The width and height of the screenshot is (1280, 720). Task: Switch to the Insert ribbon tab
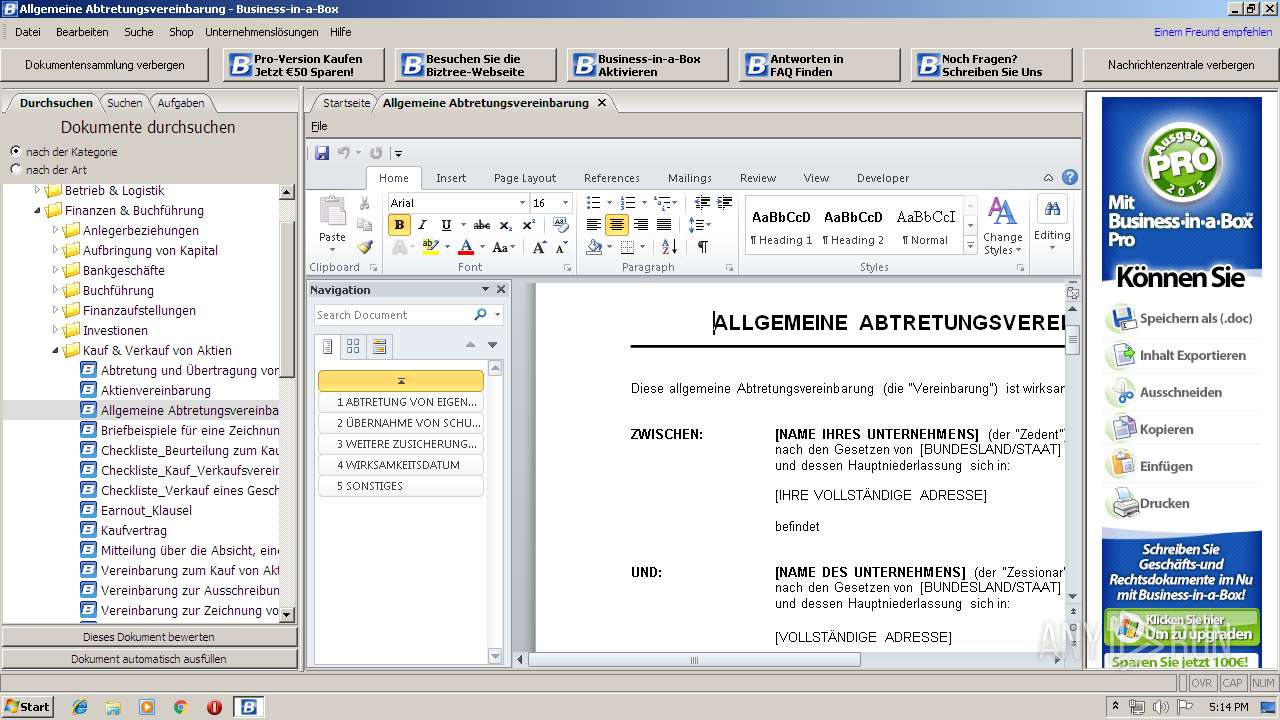(451, 178)
